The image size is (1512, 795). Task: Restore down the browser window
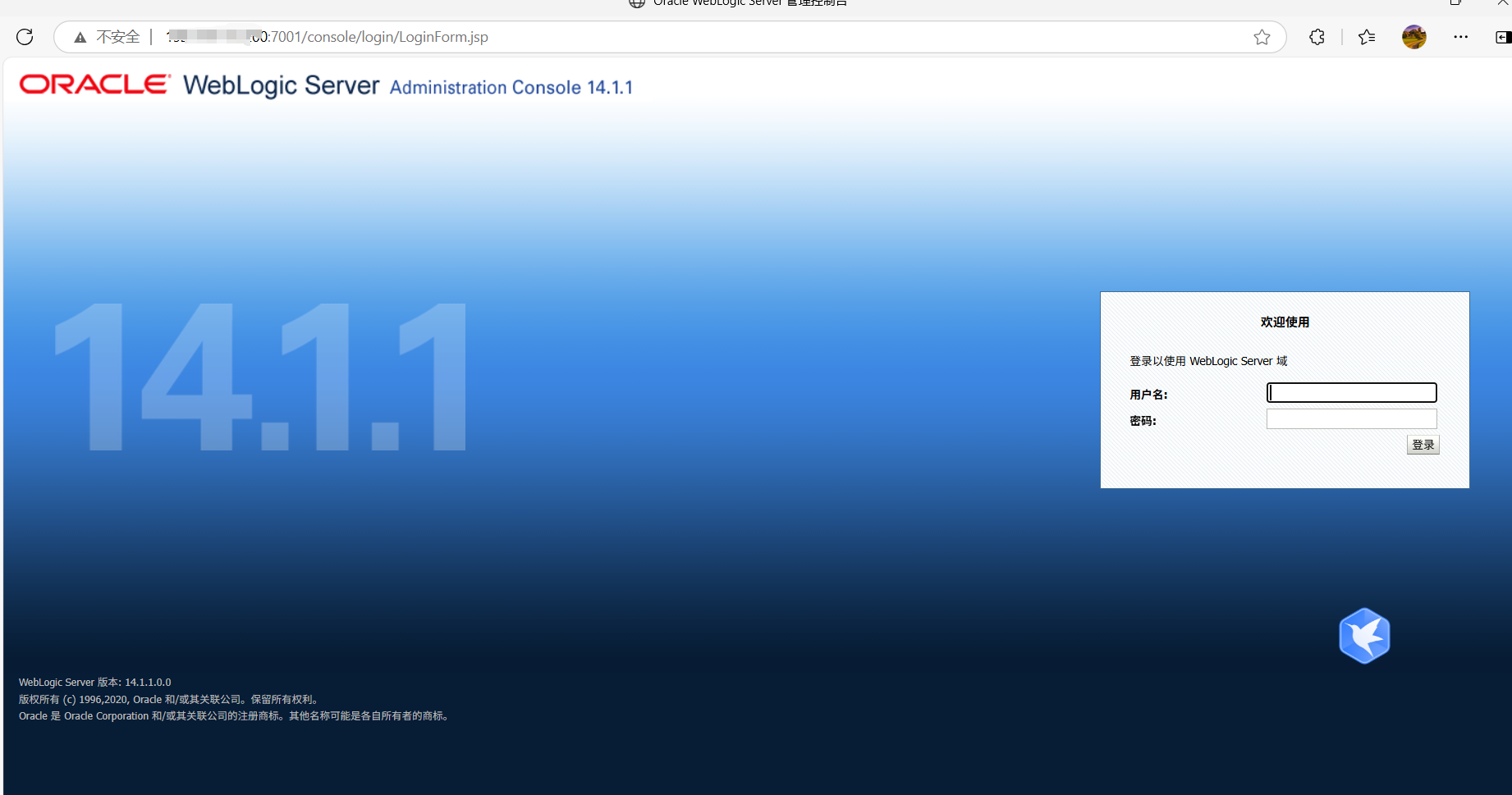click(1455, 2)
